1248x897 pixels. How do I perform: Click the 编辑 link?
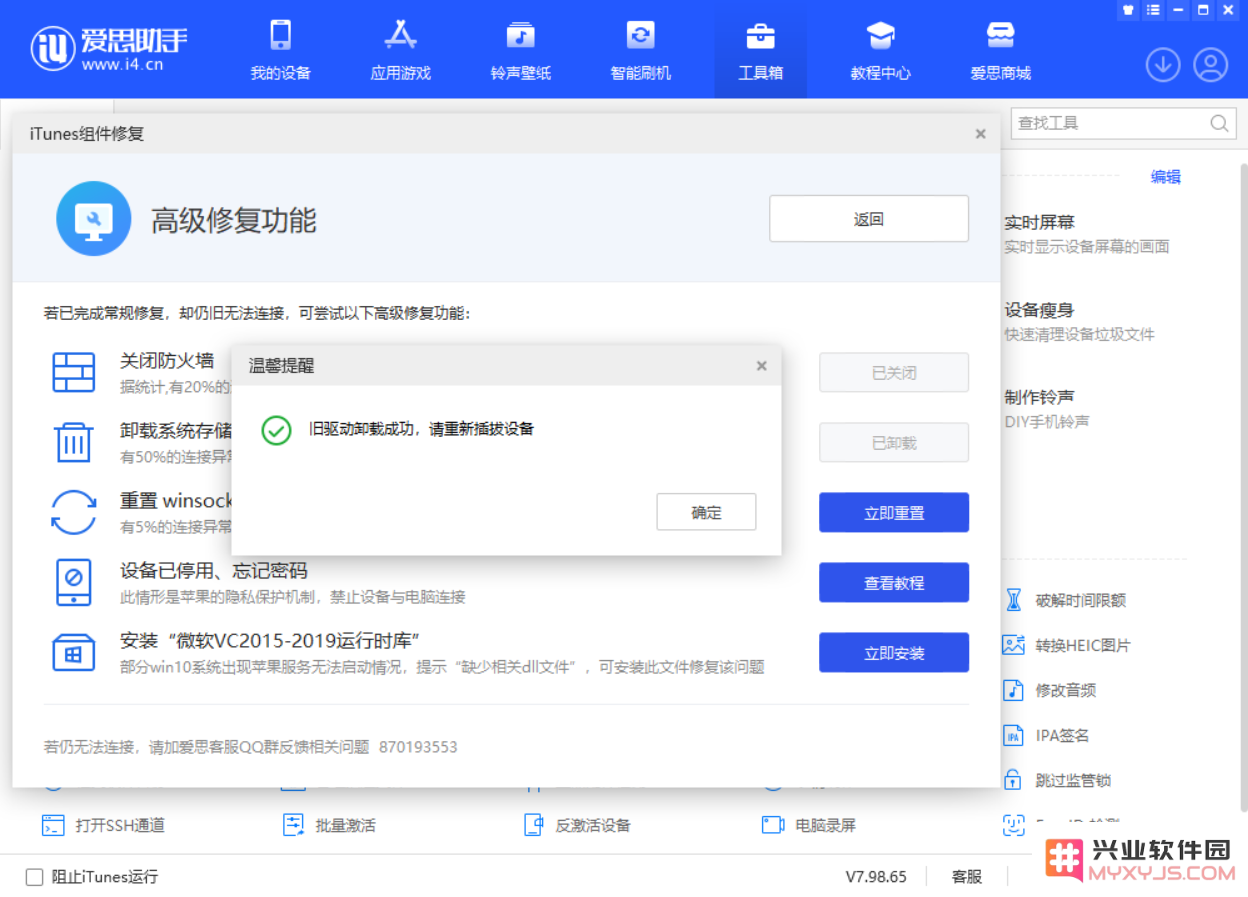(x=1166, y=177)
